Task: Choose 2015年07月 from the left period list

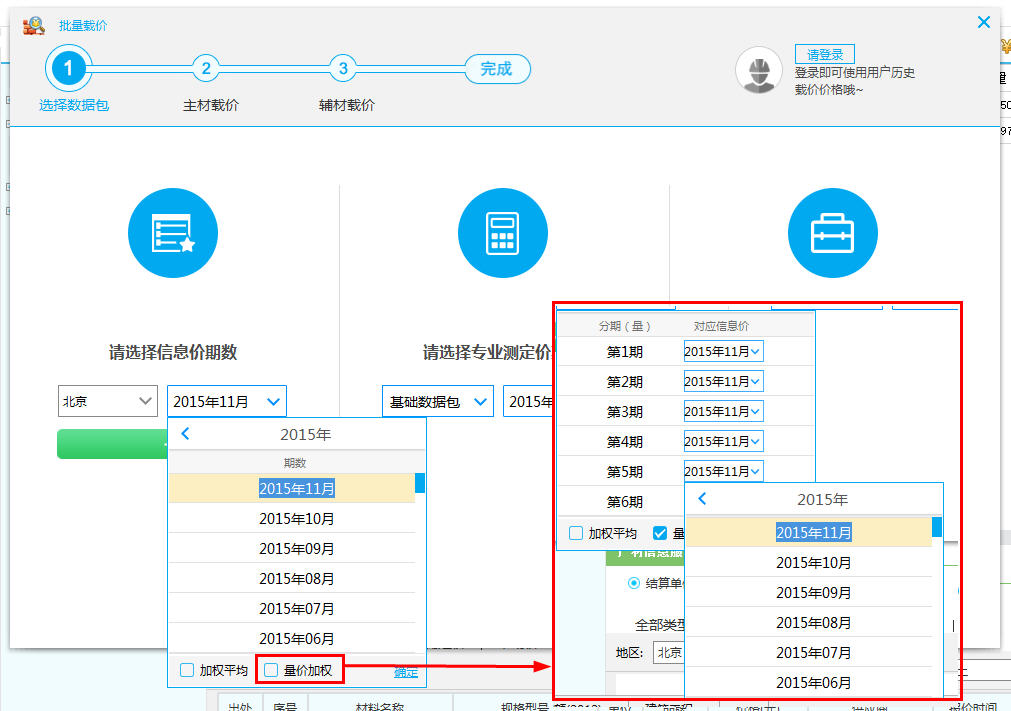Action: pos(296,608)
